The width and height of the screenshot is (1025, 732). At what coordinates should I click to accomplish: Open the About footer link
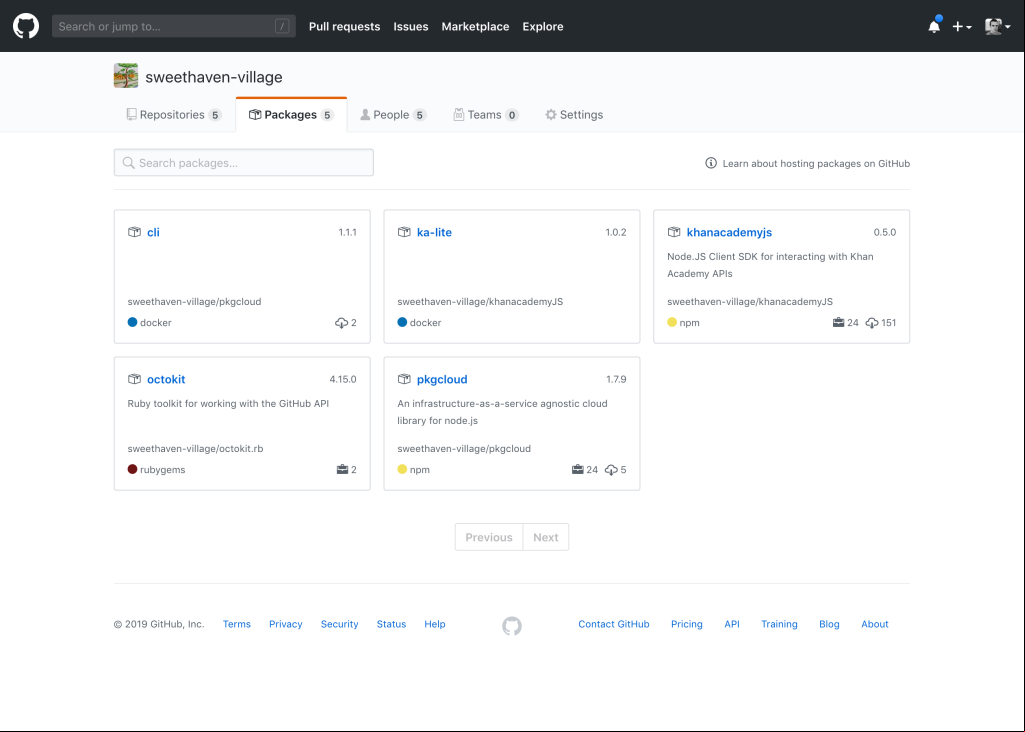(875, 624)
